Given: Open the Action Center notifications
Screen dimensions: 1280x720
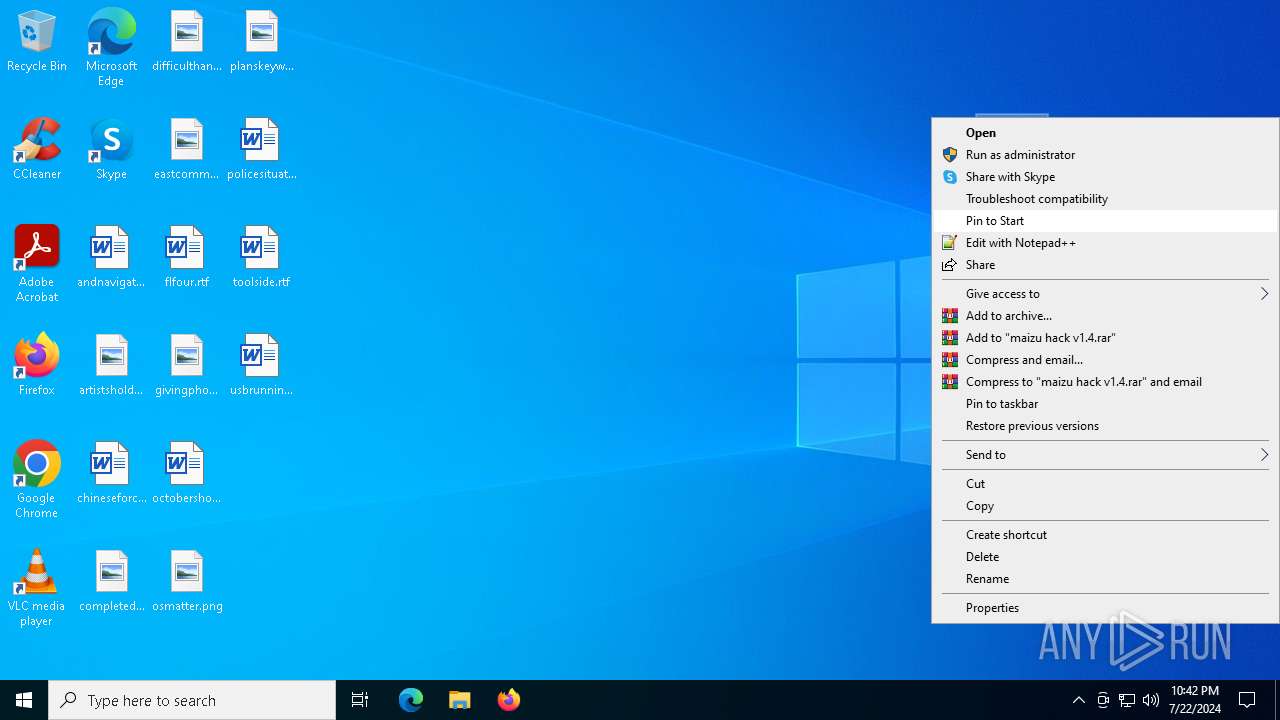Looking at the screenshot, I should pyautogui.click(x=1248, y=700).
